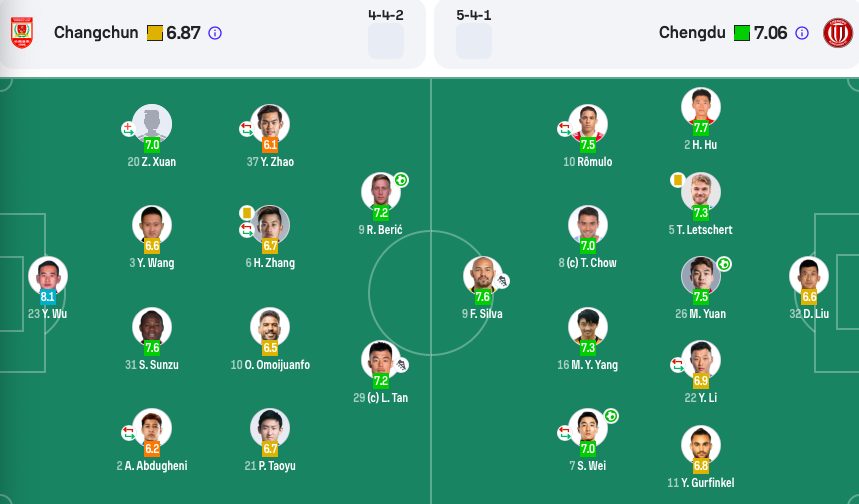Click goal icon on R. Berić
The image size is (859, 504).
(401, 180)
